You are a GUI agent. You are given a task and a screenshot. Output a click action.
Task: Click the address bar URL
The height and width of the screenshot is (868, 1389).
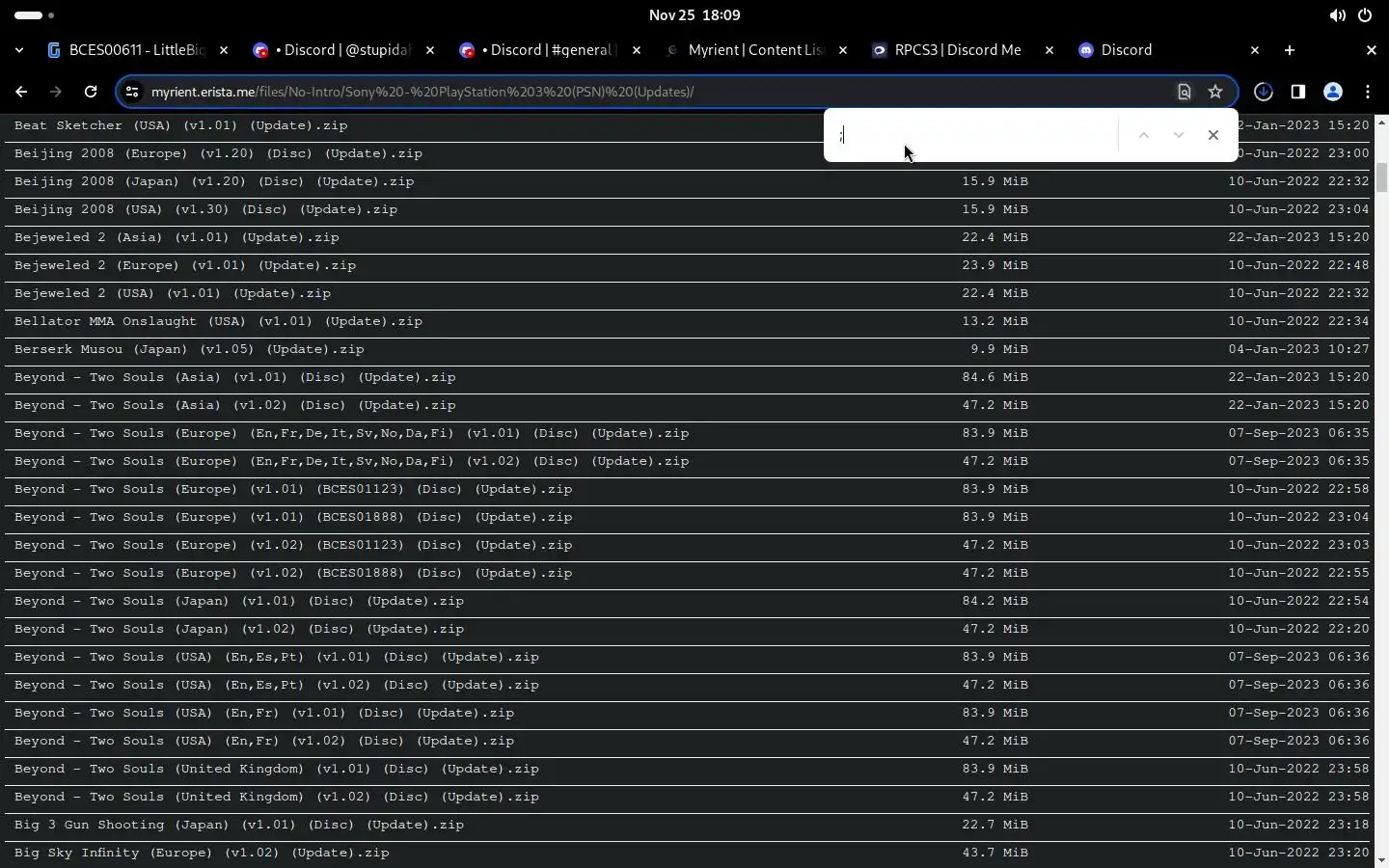(422, 92)
